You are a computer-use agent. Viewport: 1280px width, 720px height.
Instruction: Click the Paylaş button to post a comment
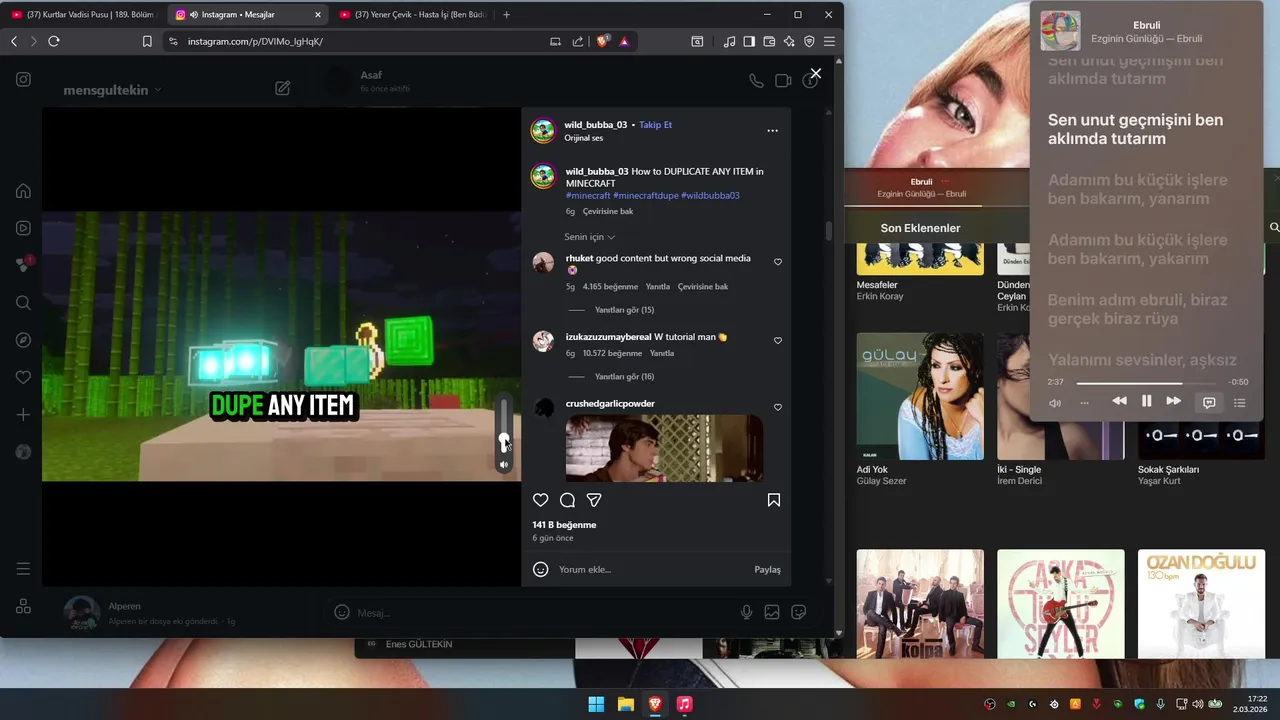click(767, 570)
